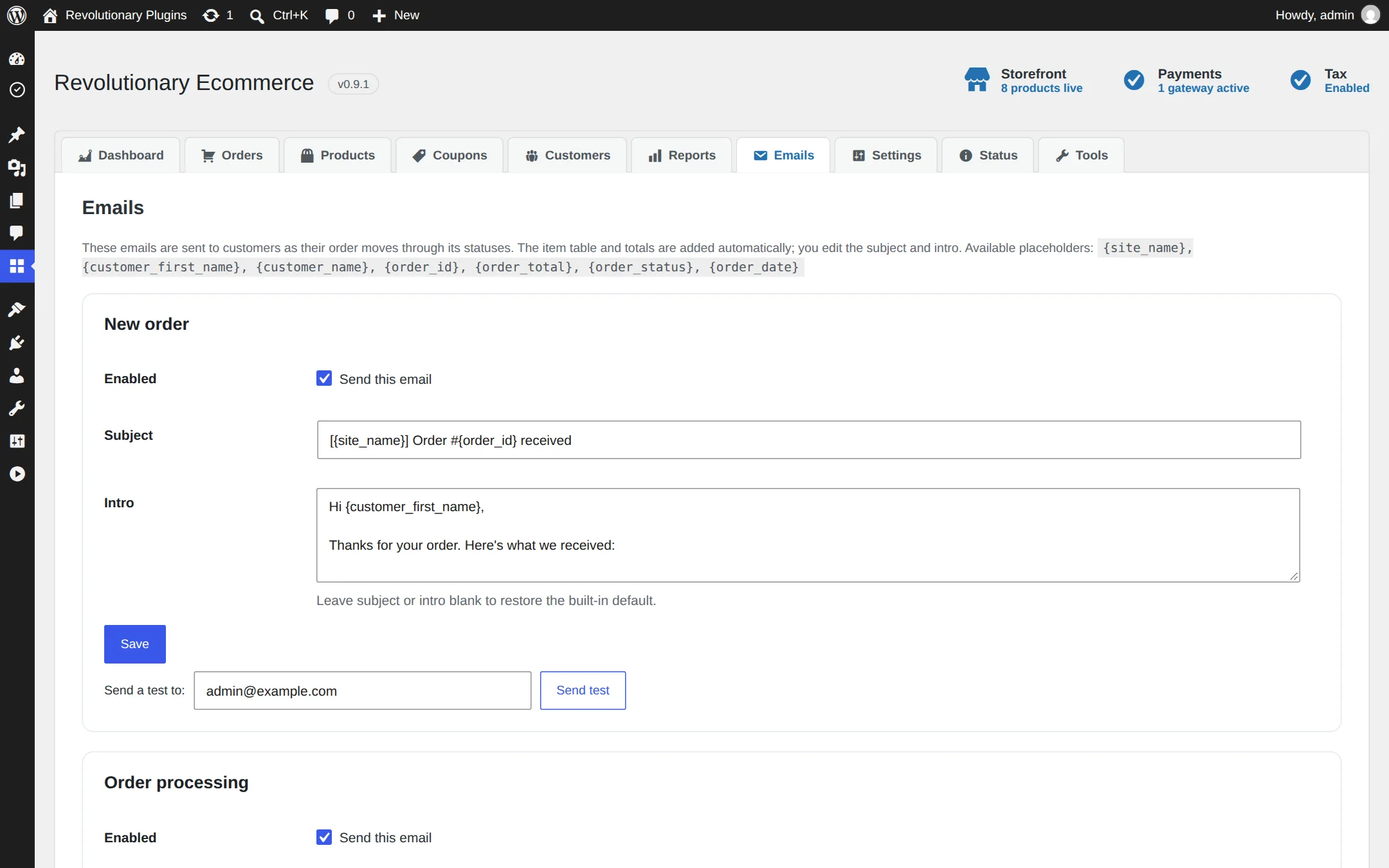Click the v0.9.1 version badge
1389x868 pixels.
tap(353, 84)
